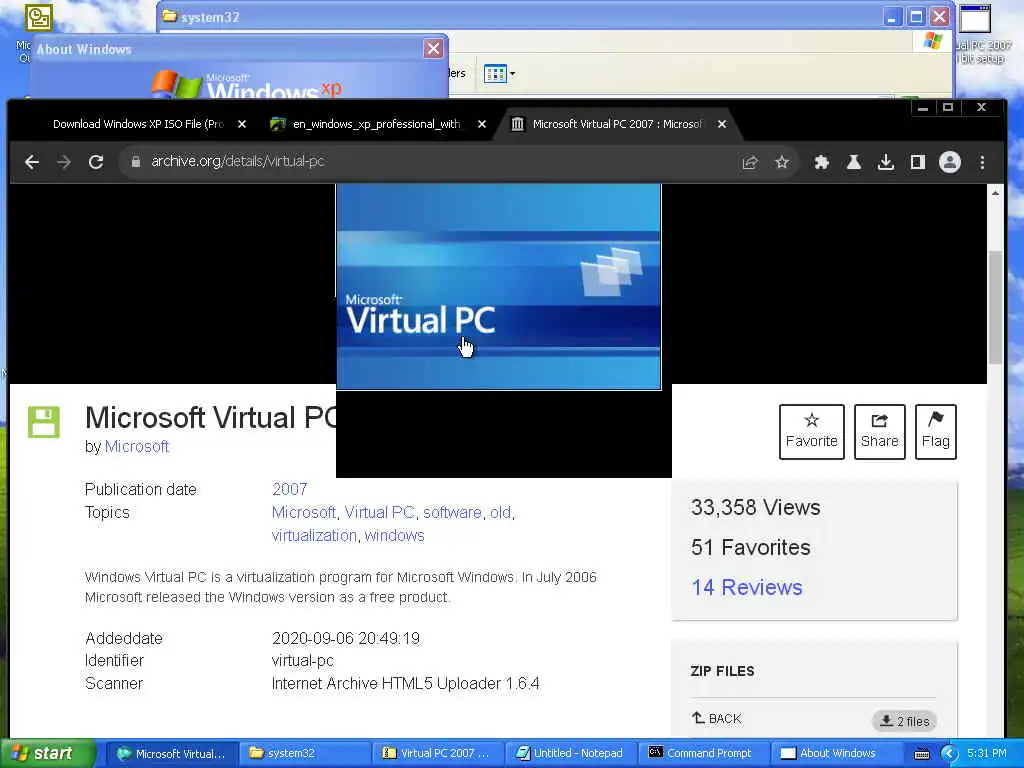Image resolution: width=1024 pixels, height=768 pixels.
Task: Open the Virtual PC topic link
Action: (379, 513)
